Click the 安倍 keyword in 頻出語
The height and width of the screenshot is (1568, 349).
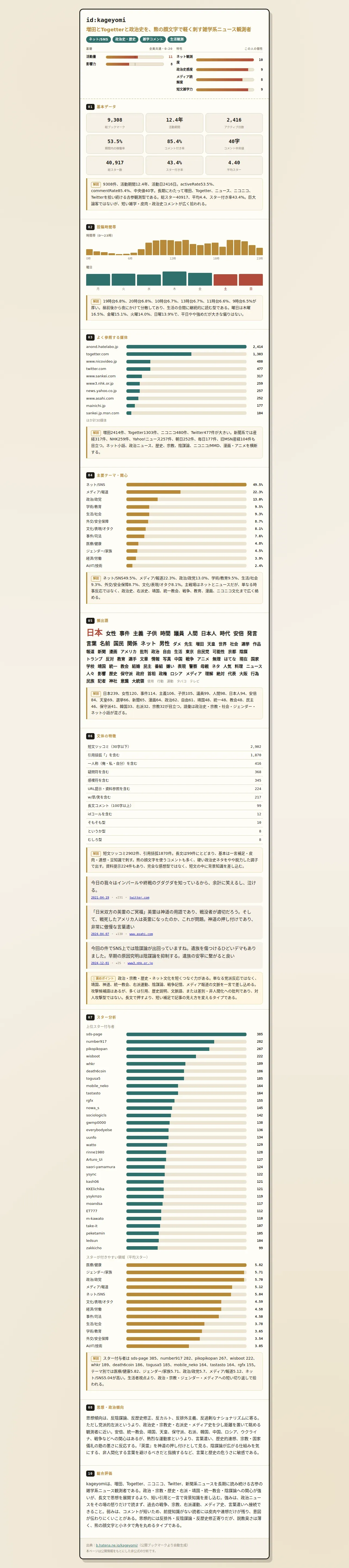click(238, 634)
